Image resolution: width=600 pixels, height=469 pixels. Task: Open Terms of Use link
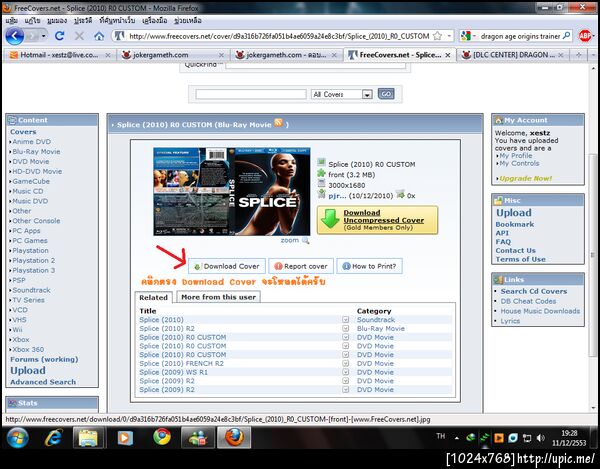[x=520, y=259]
